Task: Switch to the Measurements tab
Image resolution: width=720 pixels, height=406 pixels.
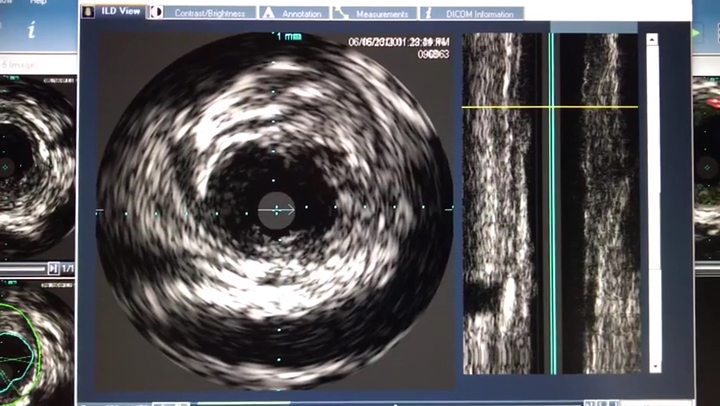Action: coord(382,14)
